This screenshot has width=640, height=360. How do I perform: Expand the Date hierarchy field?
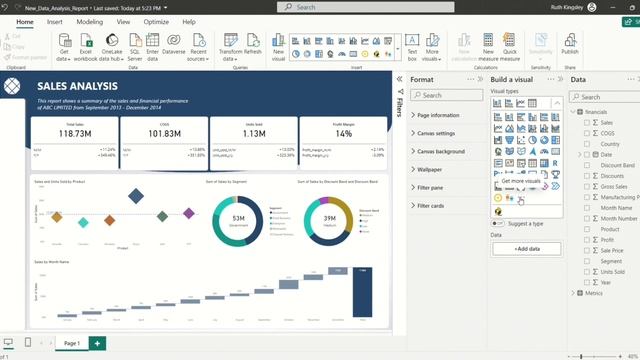pos(580,154)
